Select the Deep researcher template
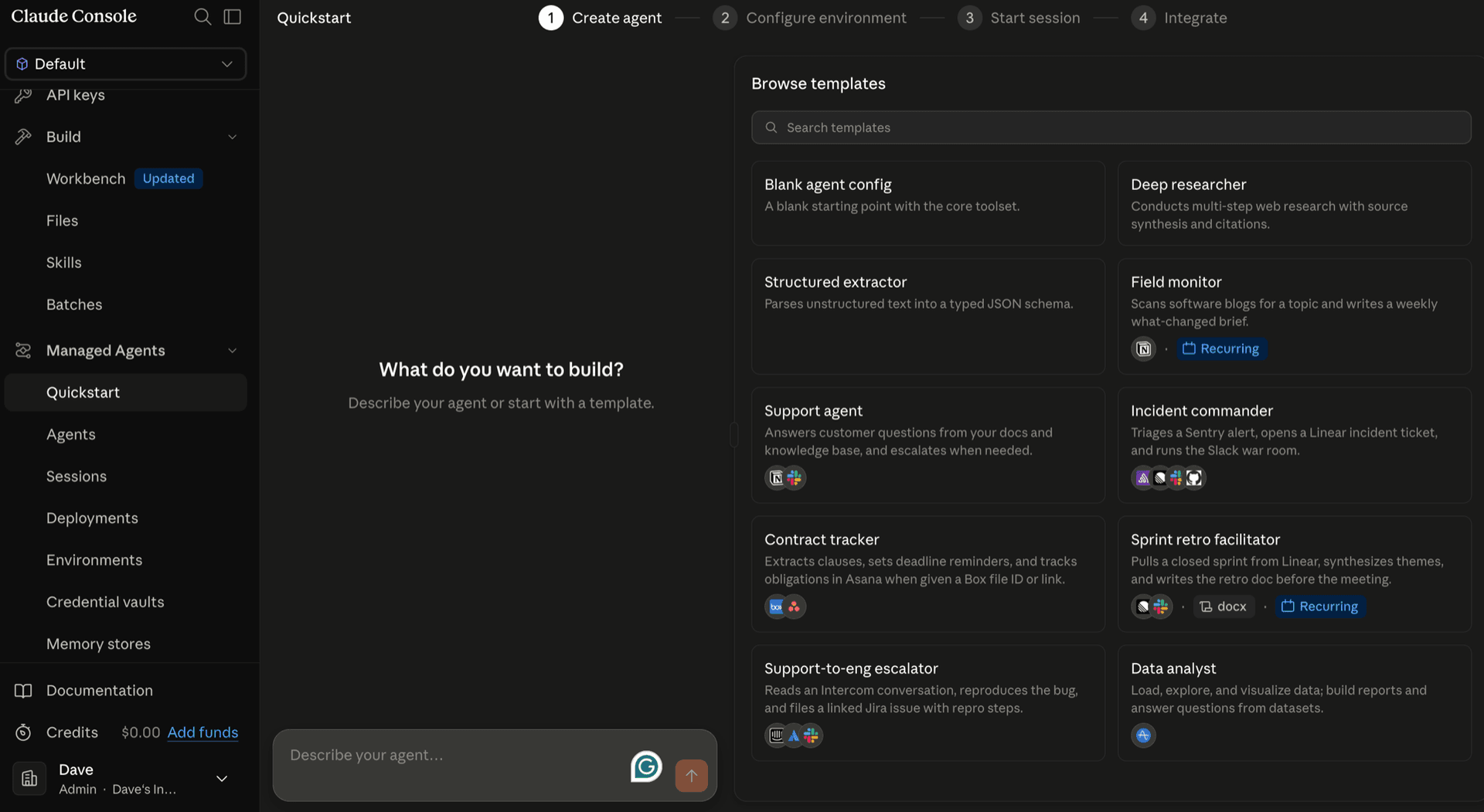This screenshot has width=1484, height=812. tap(1294, 203)
